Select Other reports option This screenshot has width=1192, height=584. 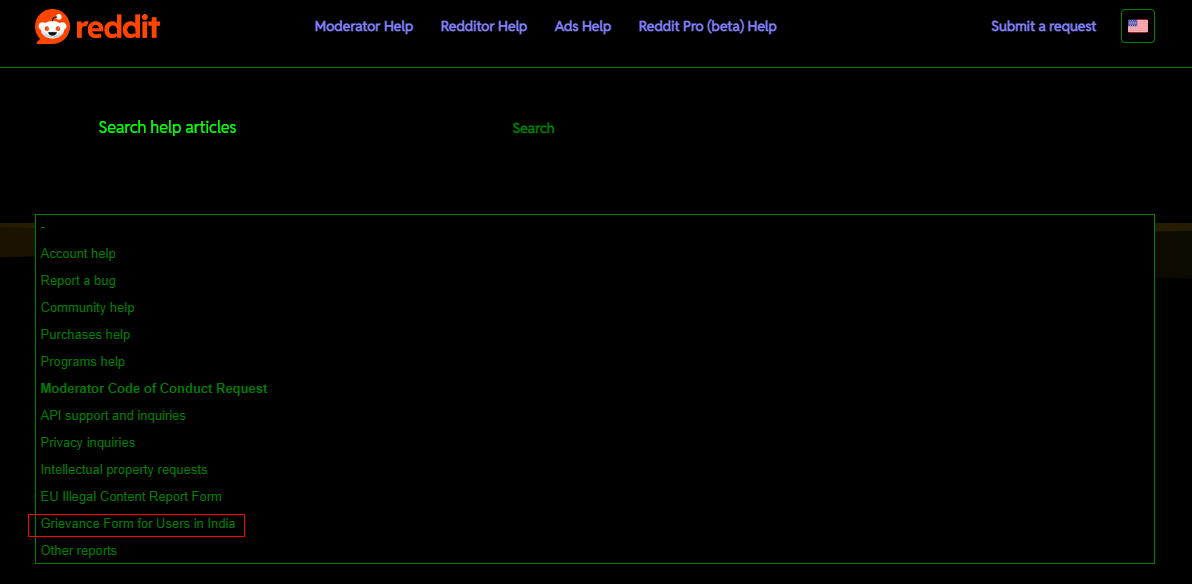point(594,551)
